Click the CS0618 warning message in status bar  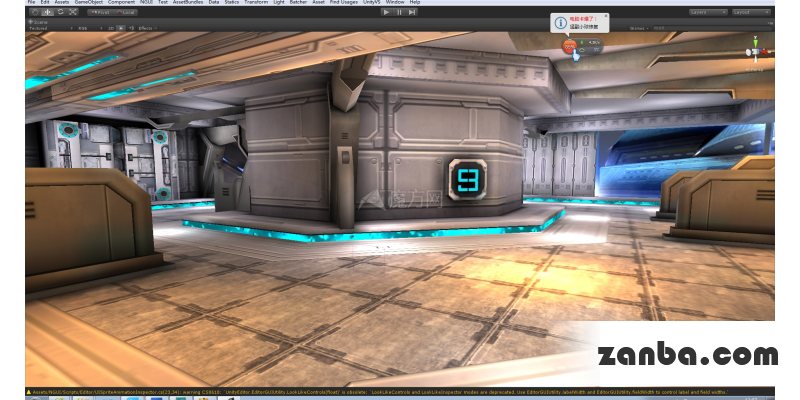pyautogui.click(x=380, y=392)
